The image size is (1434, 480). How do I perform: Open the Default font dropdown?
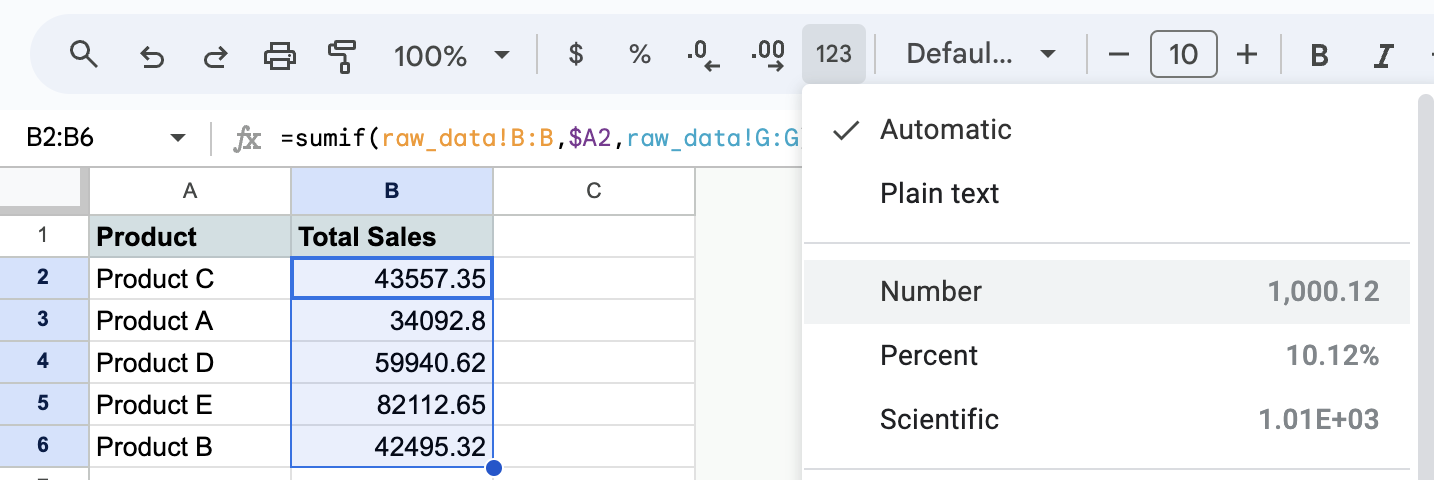pos(980,55)
